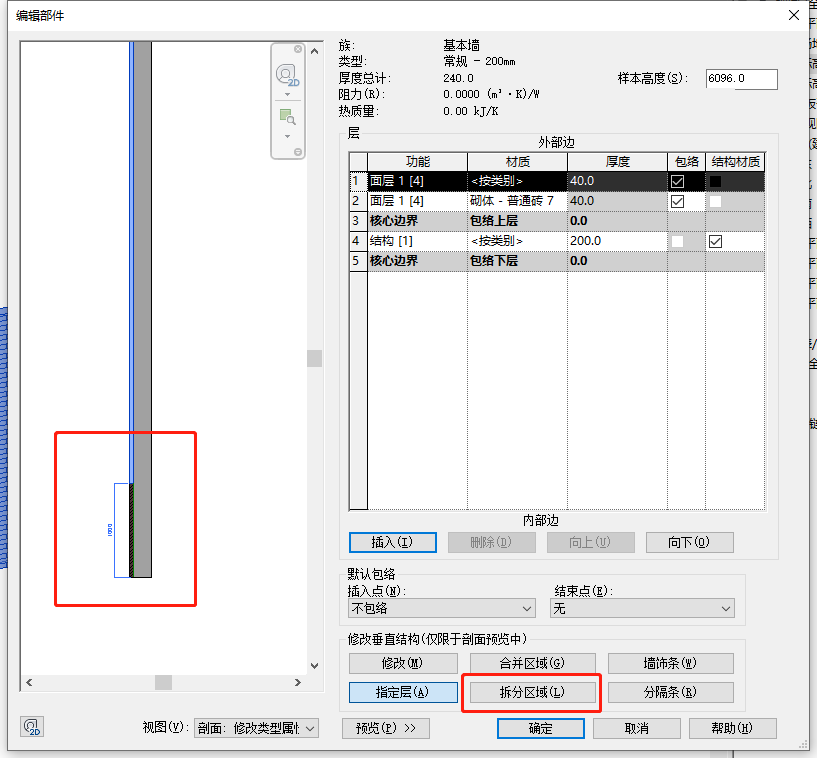Click the 向下(O) button
This screenshot has height=758, width=817.
[x=689, y=542]
